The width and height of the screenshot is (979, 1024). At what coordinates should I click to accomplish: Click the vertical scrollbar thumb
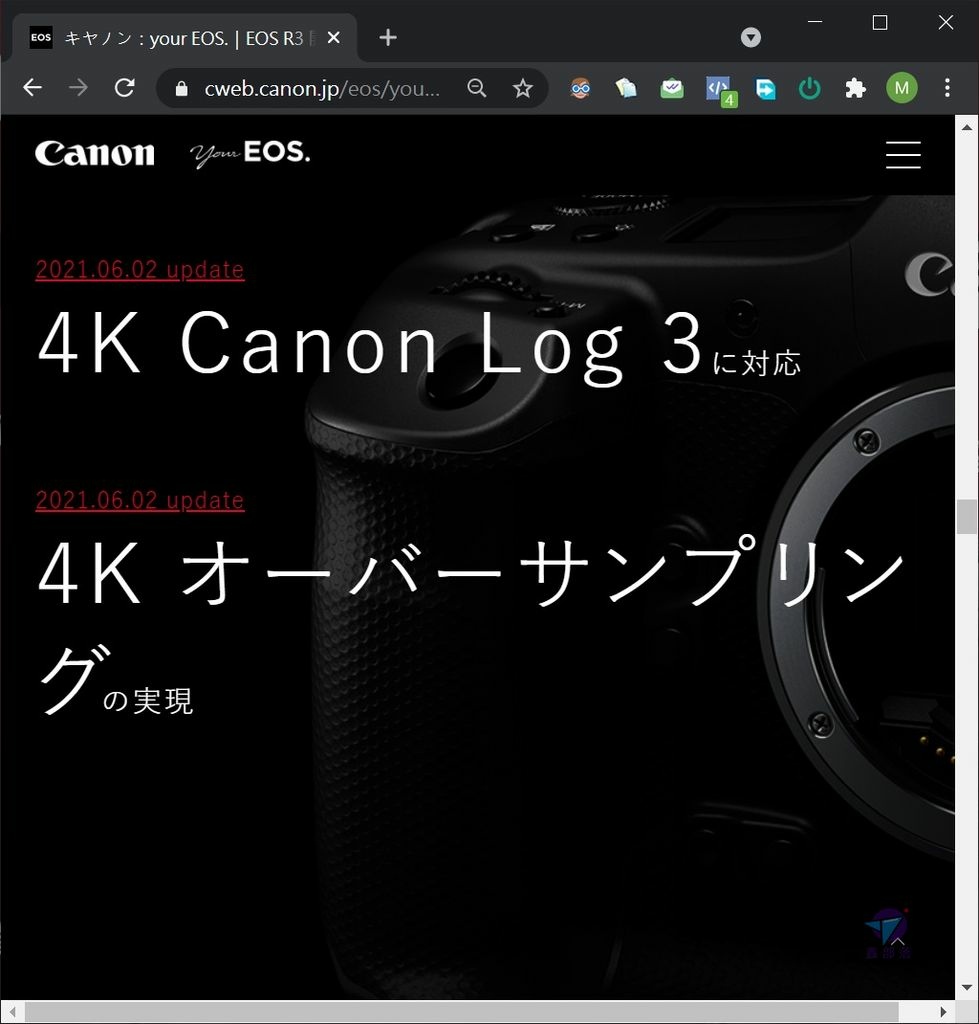967,517
